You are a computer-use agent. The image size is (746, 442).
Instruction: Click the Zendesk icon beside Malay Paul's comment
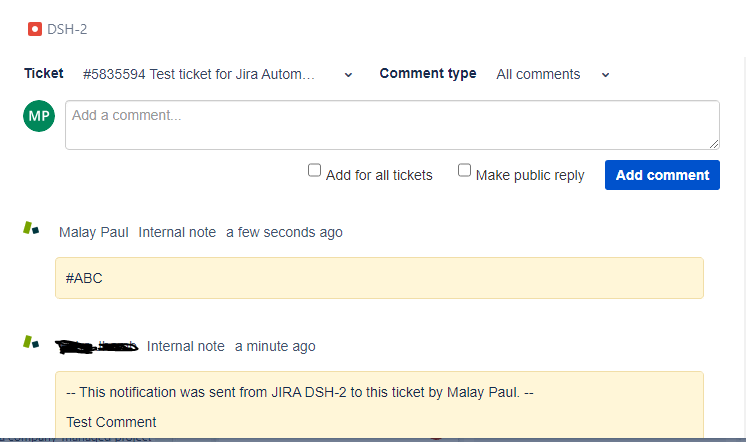pyautogui.click(x=31, y=228)
